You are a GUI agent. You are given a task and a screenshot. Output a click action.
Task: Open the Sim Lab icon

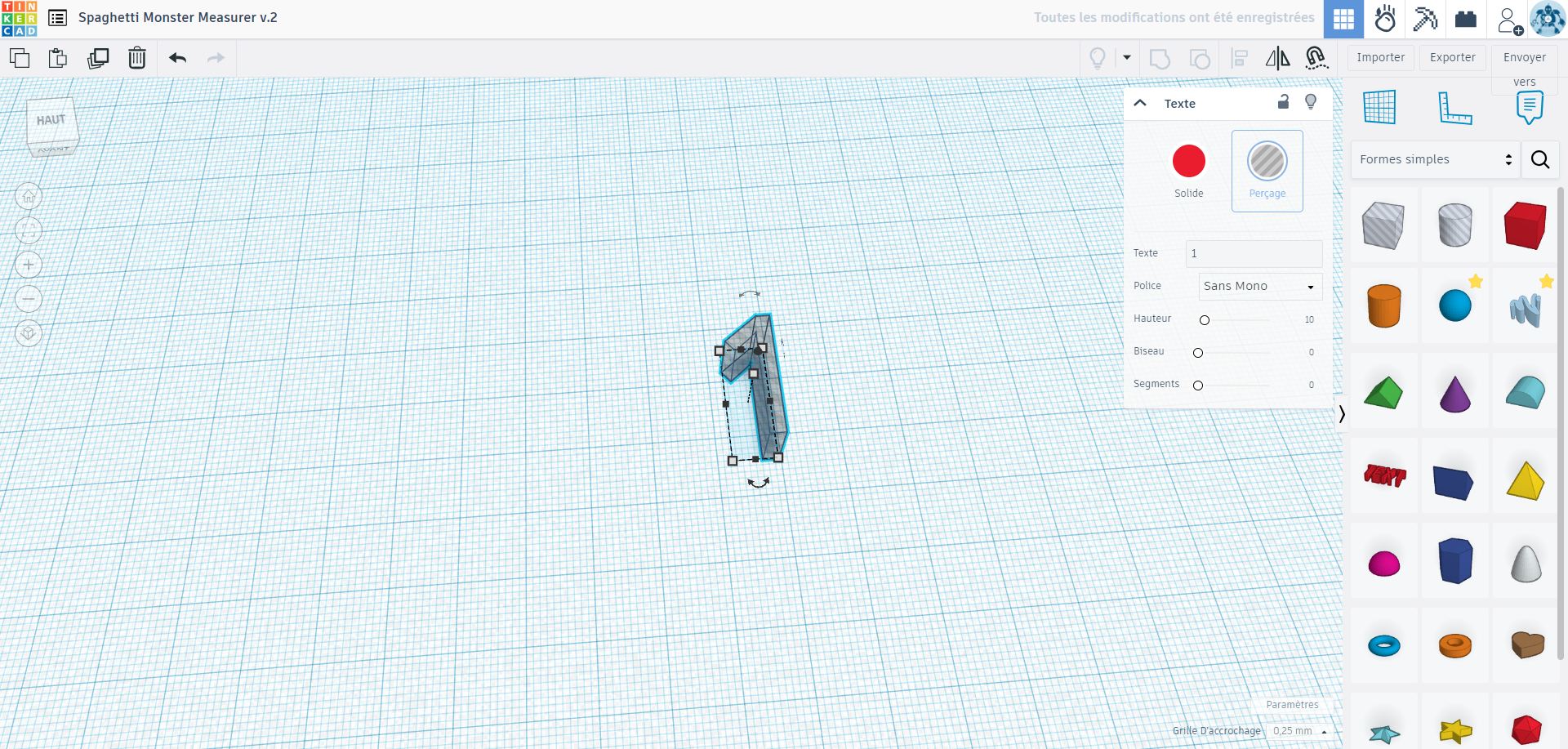tap(1385, 19)
